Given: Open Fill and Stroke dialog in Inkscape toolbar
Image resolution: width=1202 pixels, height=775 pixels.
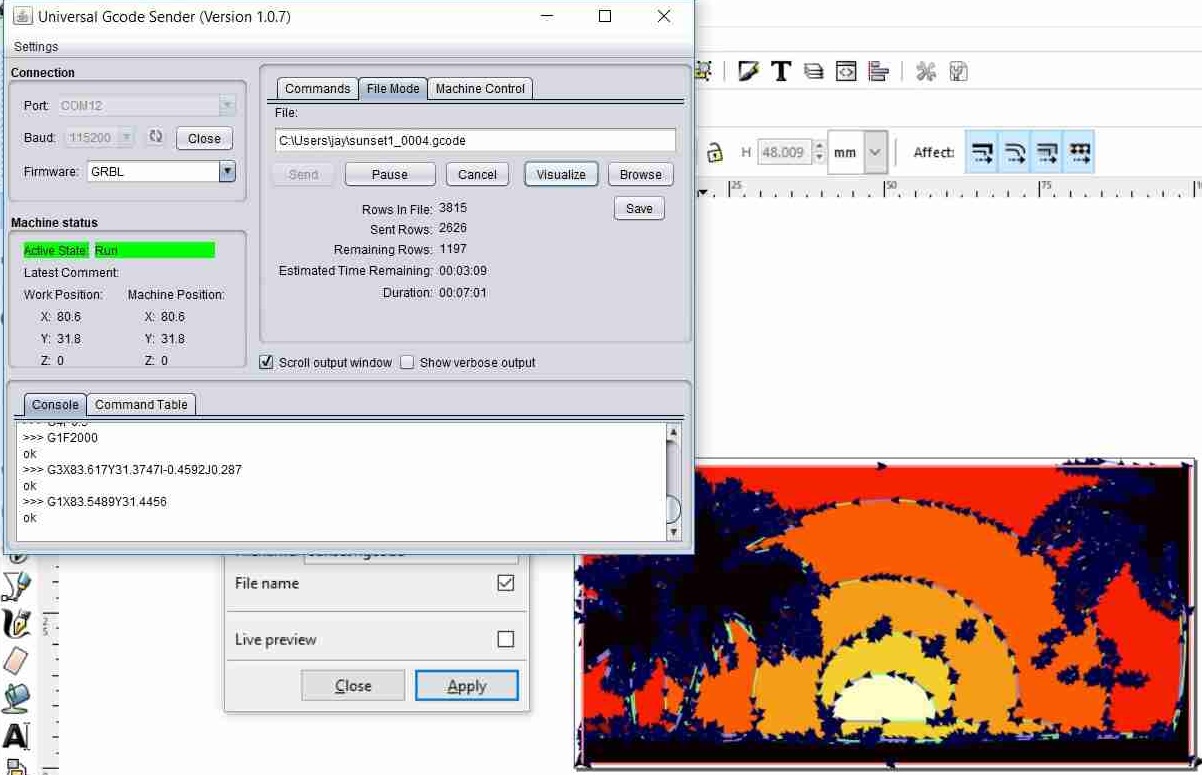Looking at the screenshot, I should (748, 71).
